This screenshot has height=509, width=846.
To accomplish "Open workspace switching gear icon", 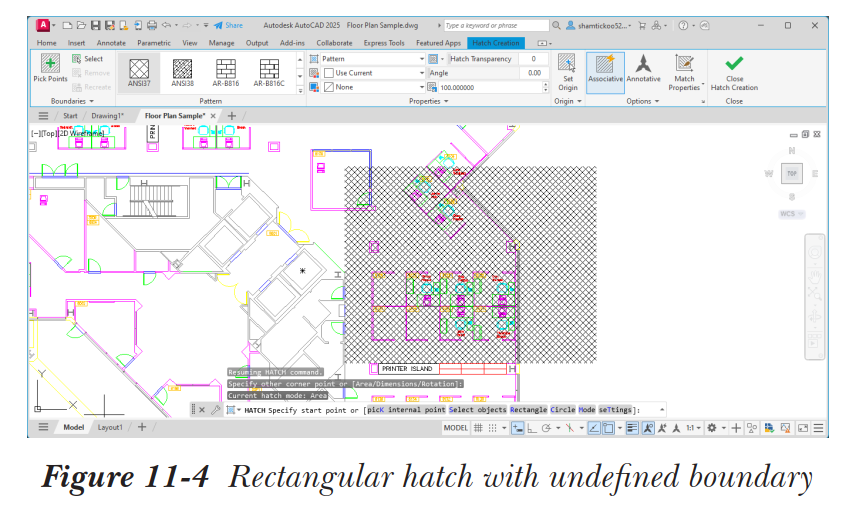I will (x=712, y=428).
